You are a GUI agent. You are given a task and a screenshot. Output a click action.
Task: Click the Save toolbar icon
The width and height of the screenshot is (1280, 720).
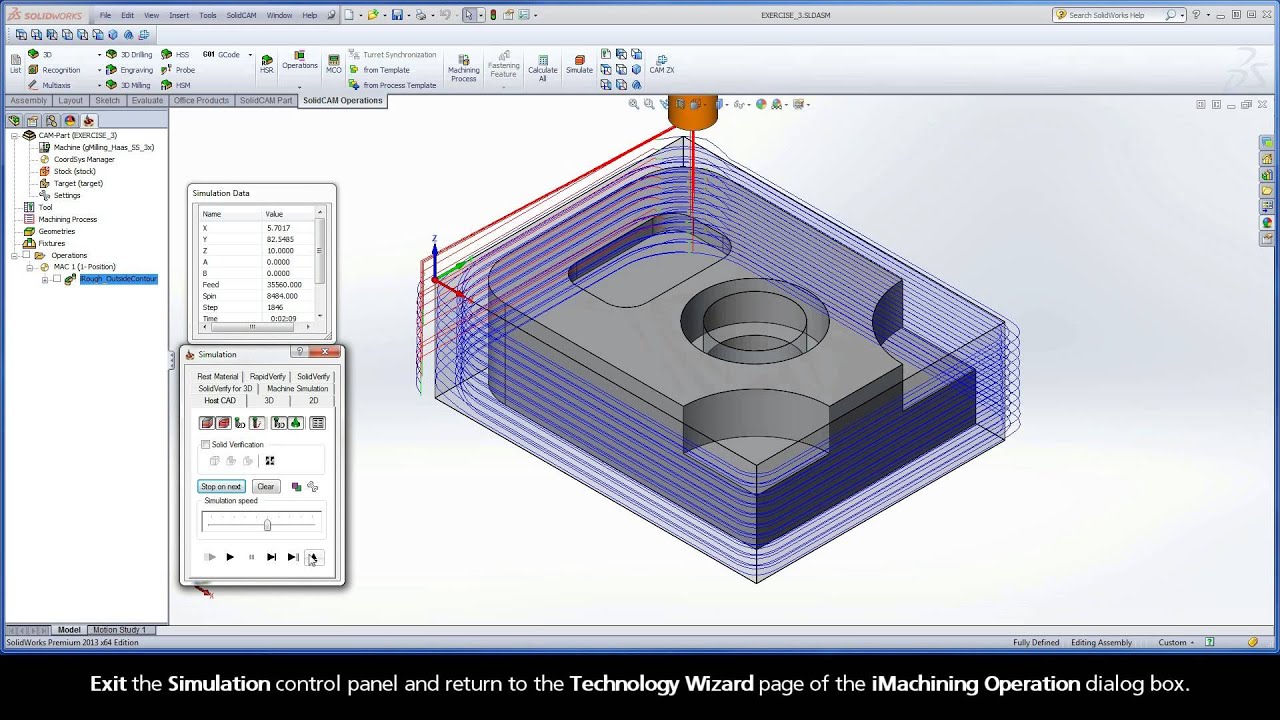[397, 15]
